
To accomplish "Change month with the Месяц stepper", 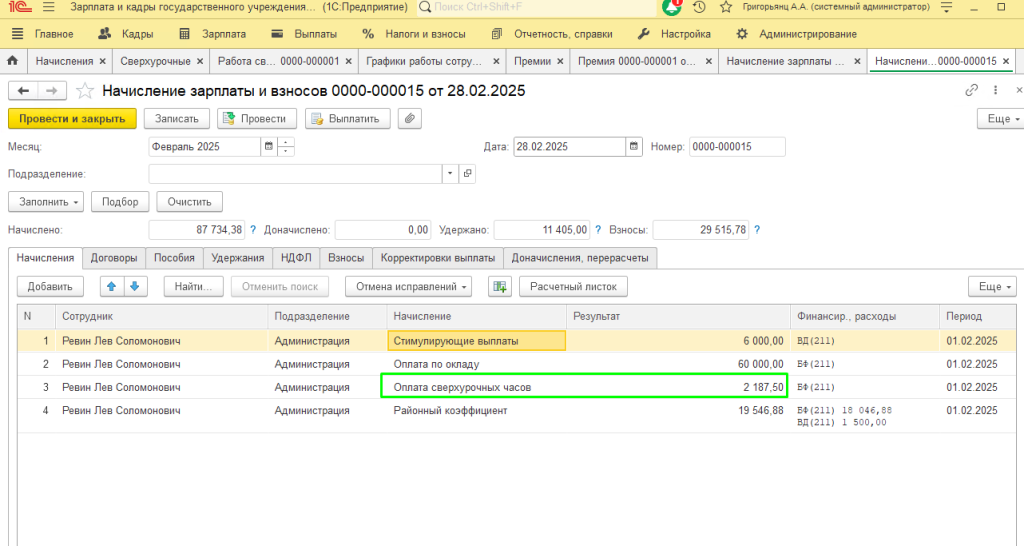I will pos(286,147).
